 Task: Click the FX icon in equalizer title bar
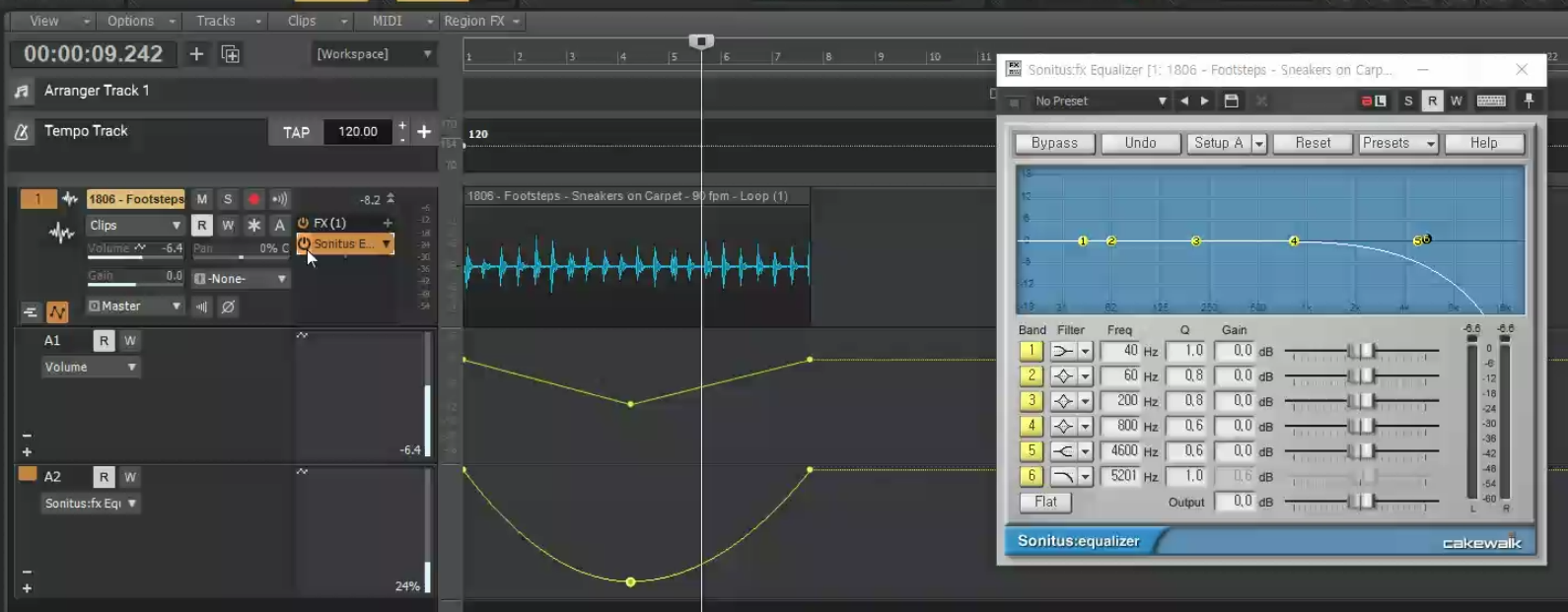(x=1013, y=69)
